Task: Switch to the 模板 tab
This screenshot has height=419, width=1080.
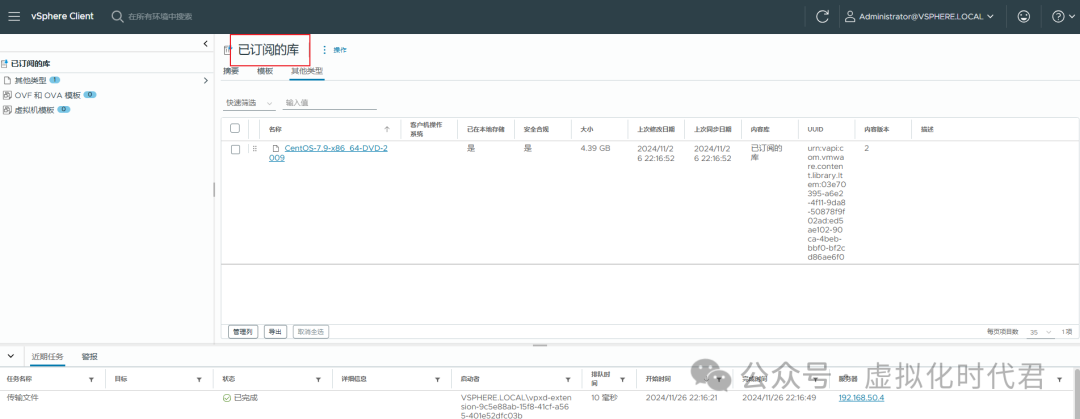Action: [x=264, y=71]
